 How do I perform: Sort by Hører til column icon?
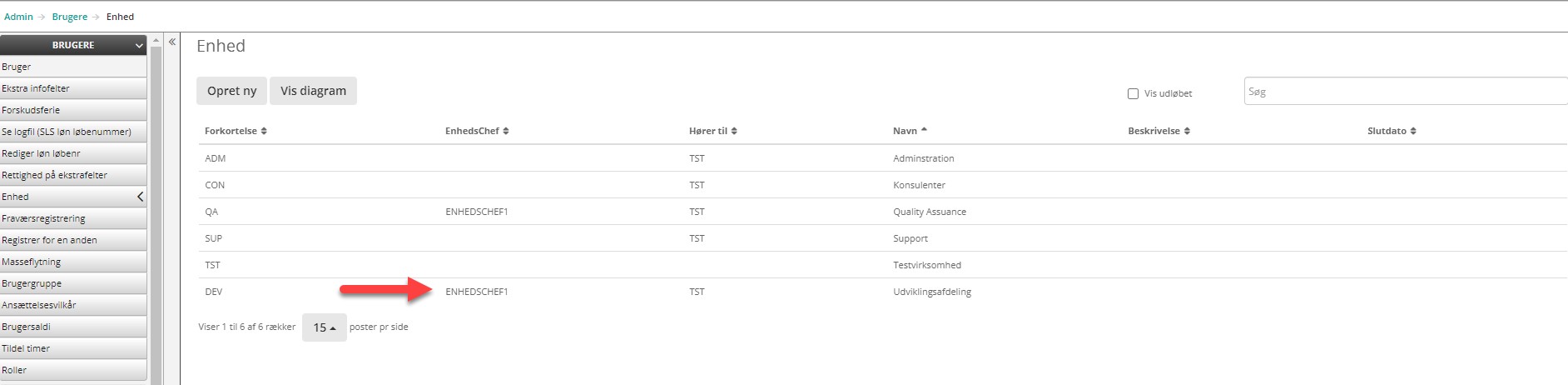coord(734,132)
